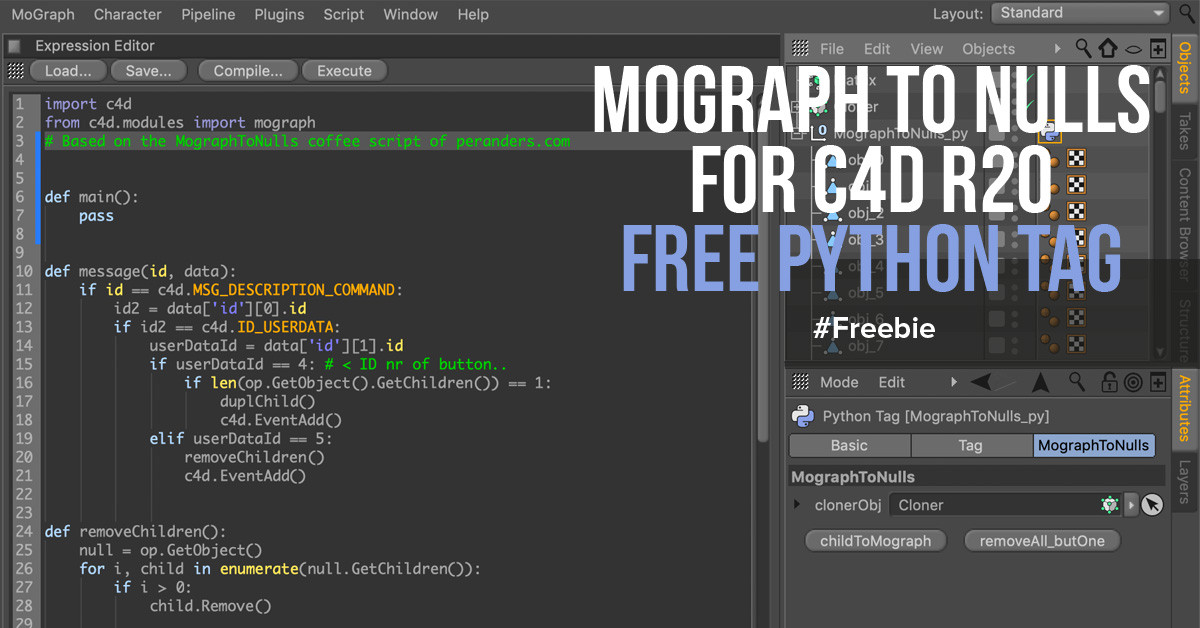Screen dimensions: 1200x628
Task: Click the object picker cursor icon for clonerObj
Action: point(1152,505)
